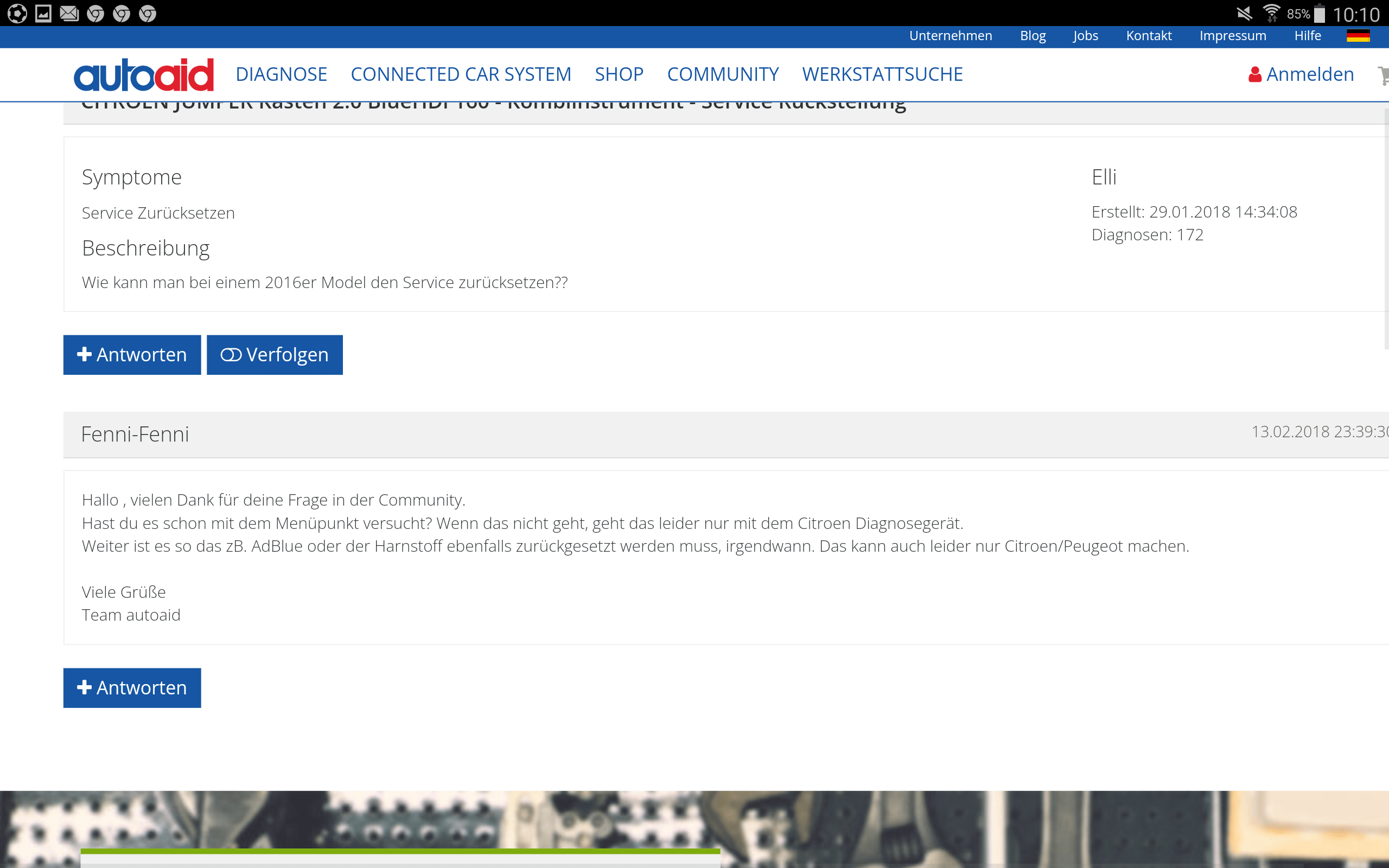1389x868 pixels.
Task: Go to the SHOP menu item
Action: [619, 75]
